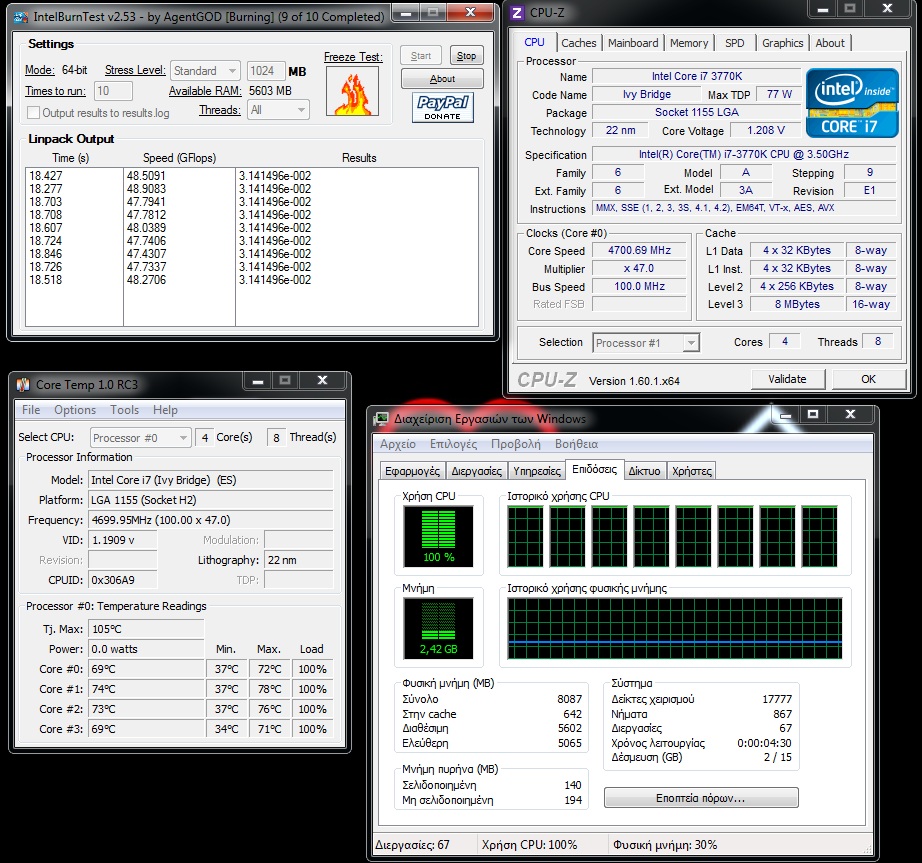This screenshot has height=863, width=922.
Task: Open the Βοήθεια menu in Task Manager
Action: pos(576,444)
